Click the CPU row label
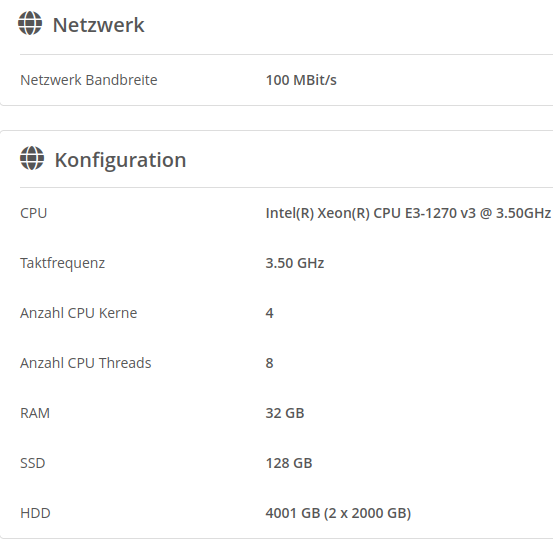Screen dimensions: 554x539 (x=34, y=213)
